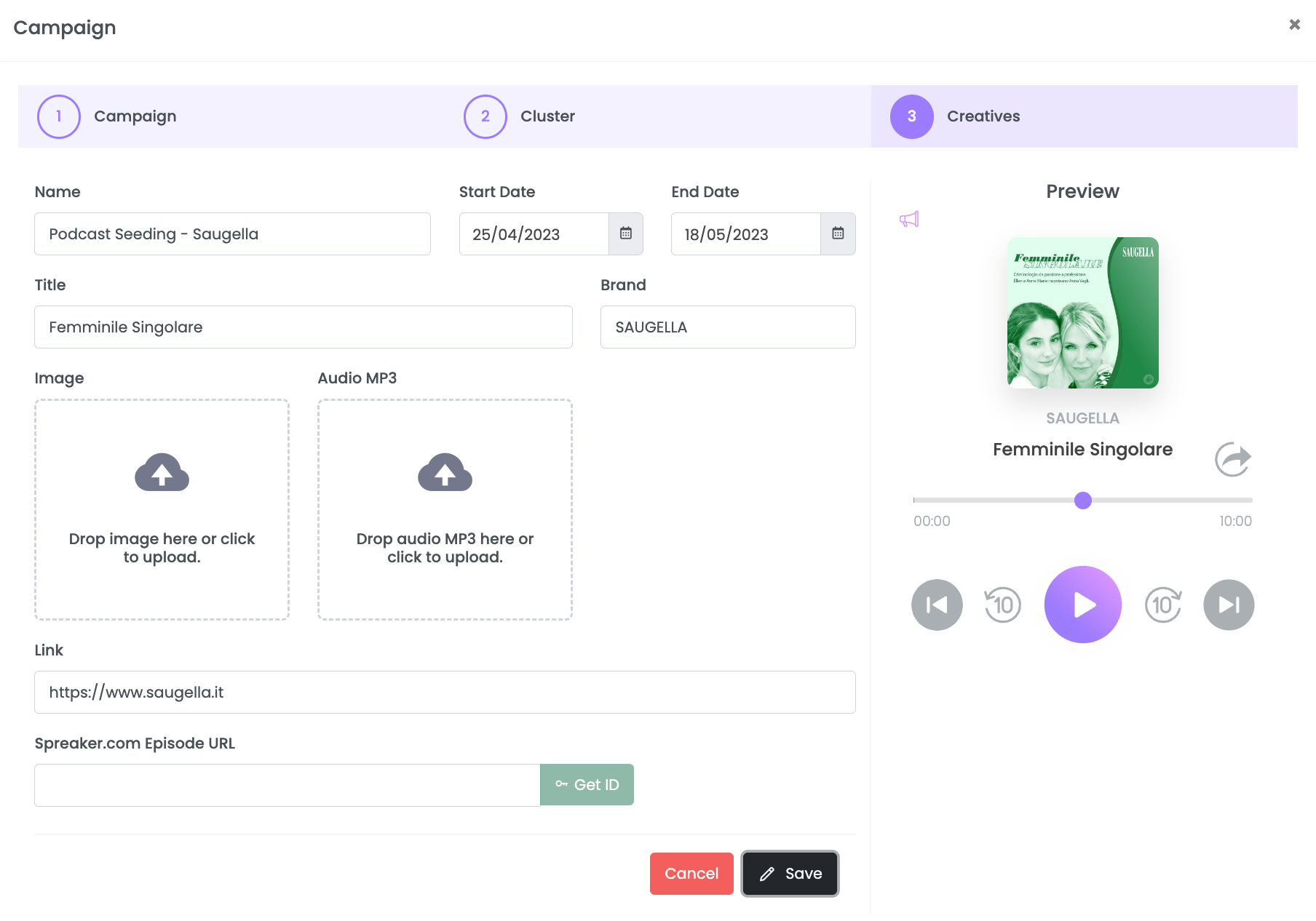Image resolution: width=1316 pixels, height=921 pixels.
Task: Click the Start Date field 25/04/2023
Action: click(x=534, y=234)
